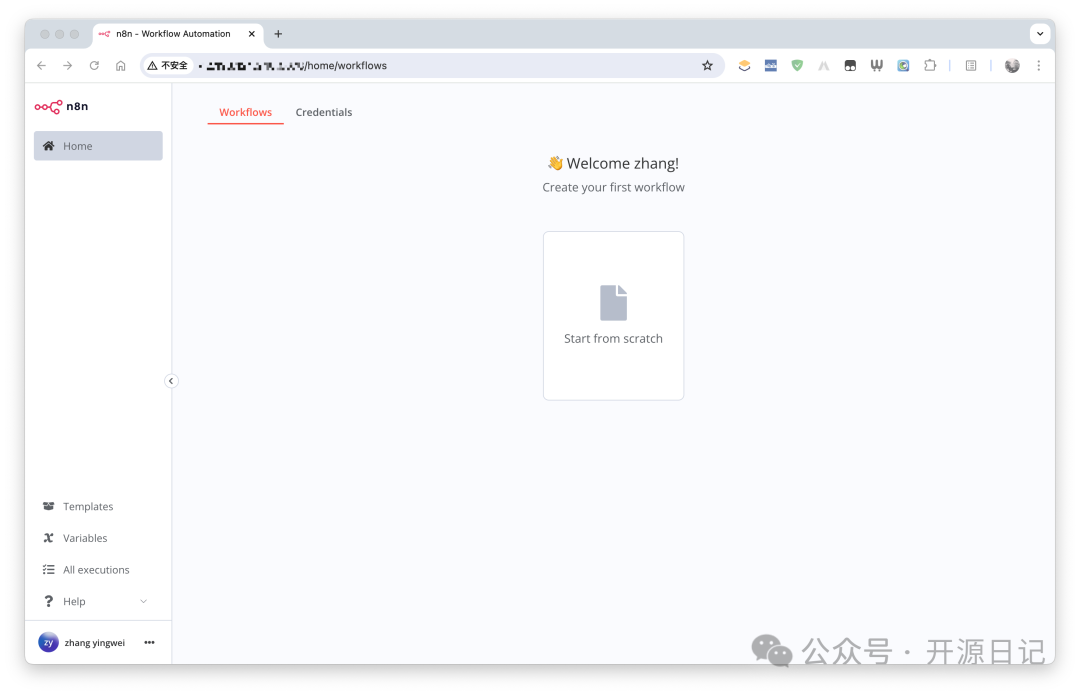Reload the page in browser
Screen dimensions: 1080x695
click(94, 66)
